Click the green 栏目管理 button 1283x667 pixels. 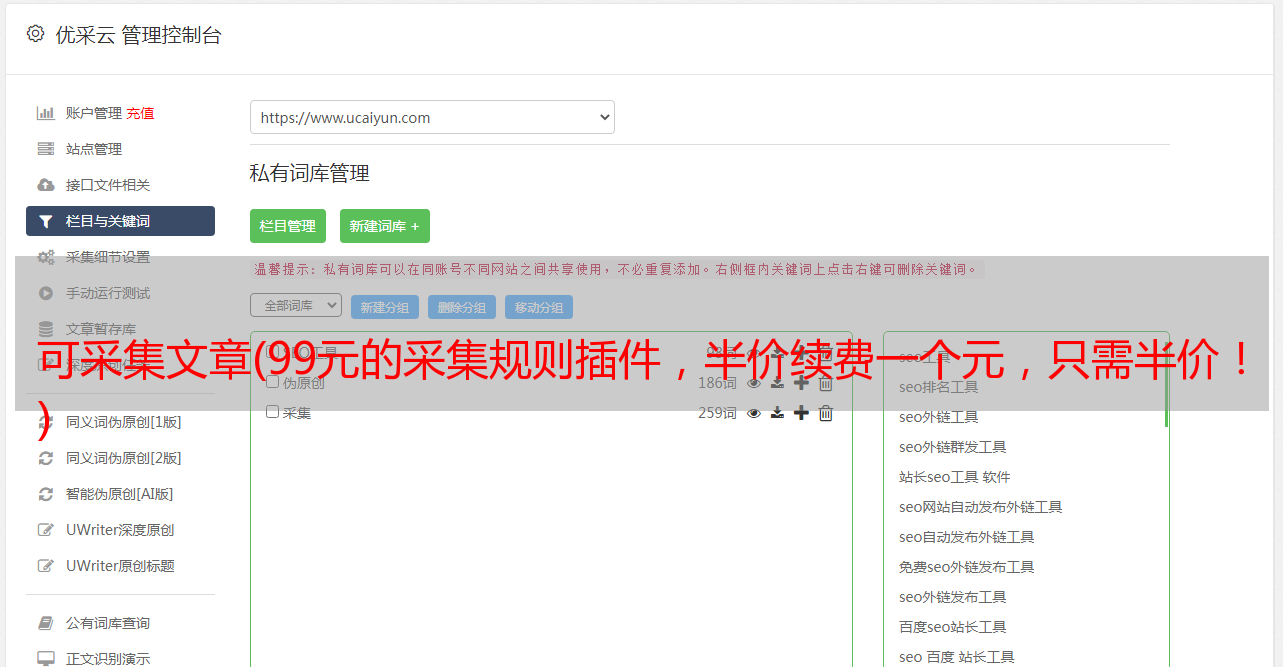tap(288, 226)
